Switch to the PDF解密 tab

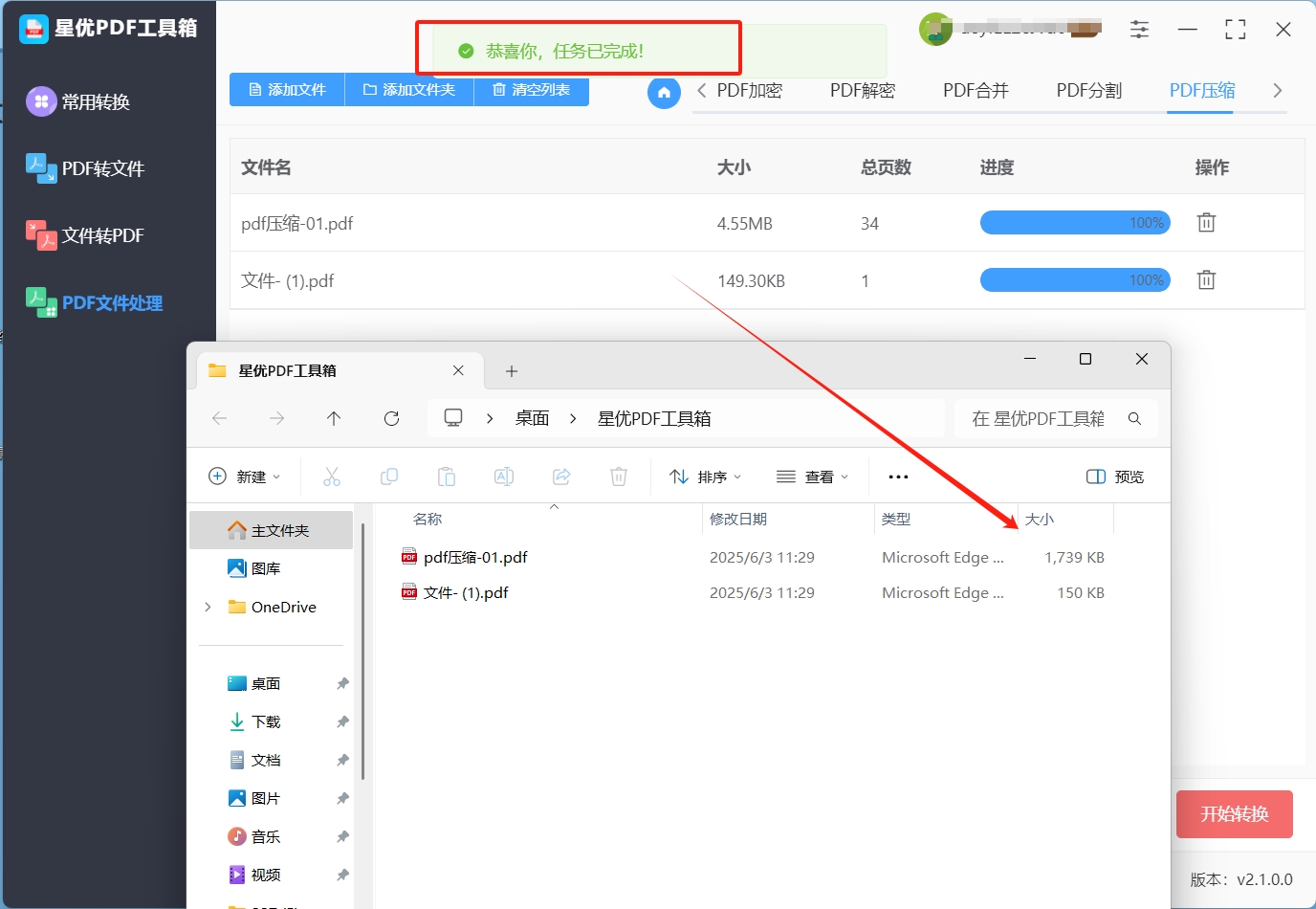click(x=863, y=90)
